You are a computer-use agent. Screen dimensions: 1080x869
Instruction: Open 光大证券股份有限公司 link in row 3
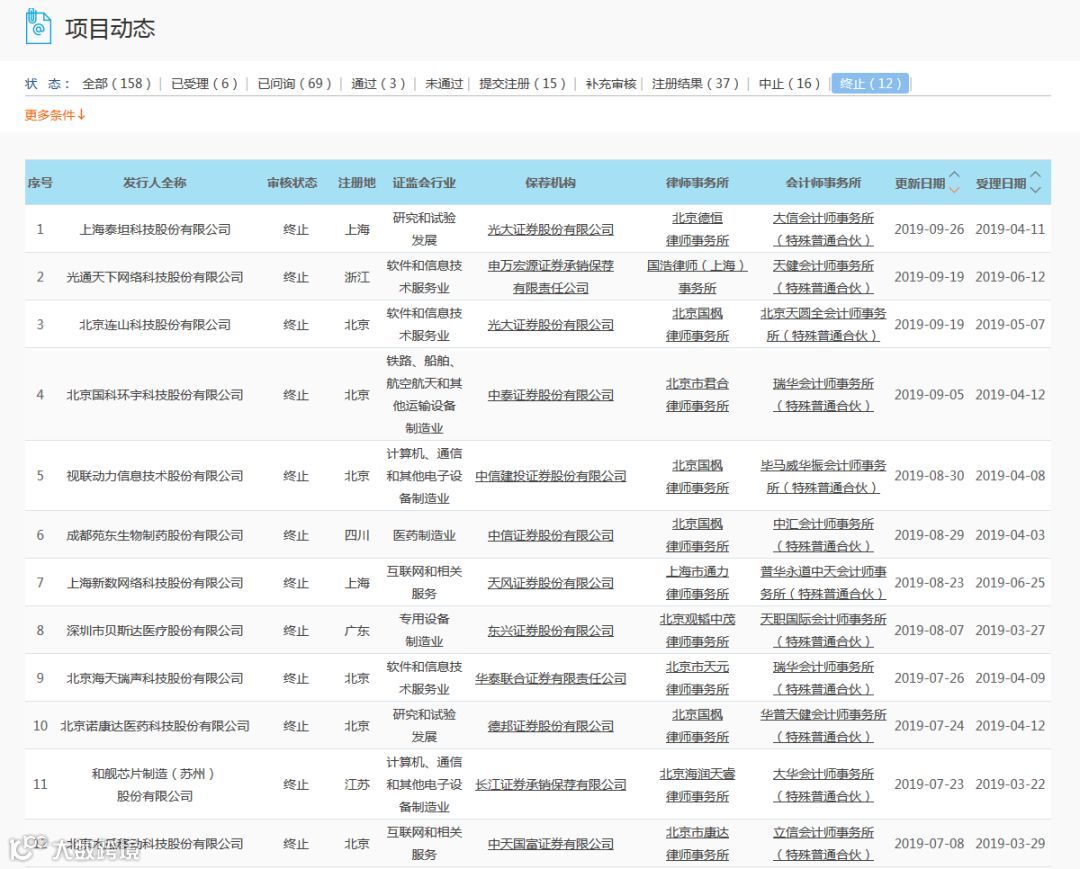coord(550,324)
